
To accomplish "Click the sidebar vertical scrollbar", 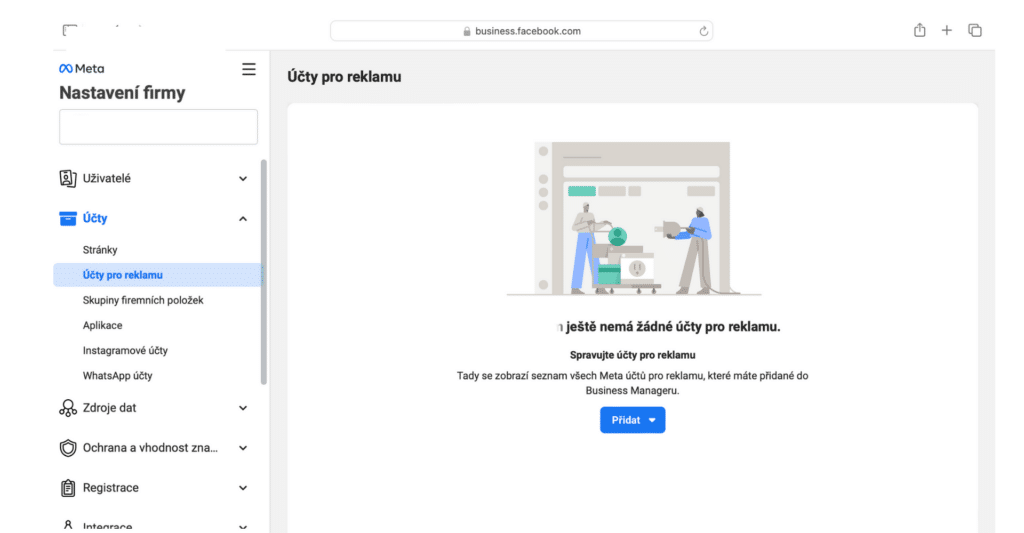I will [264, 272].
